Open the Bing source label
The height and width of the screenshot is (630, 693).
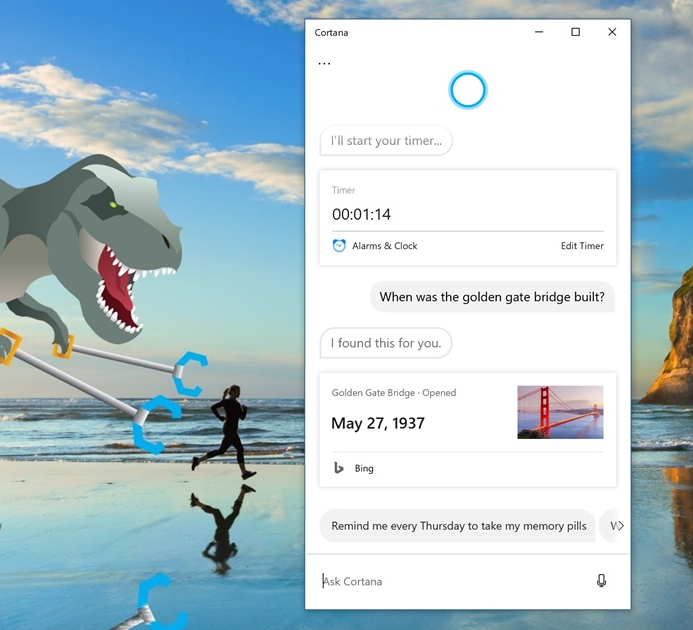(364, 468)
